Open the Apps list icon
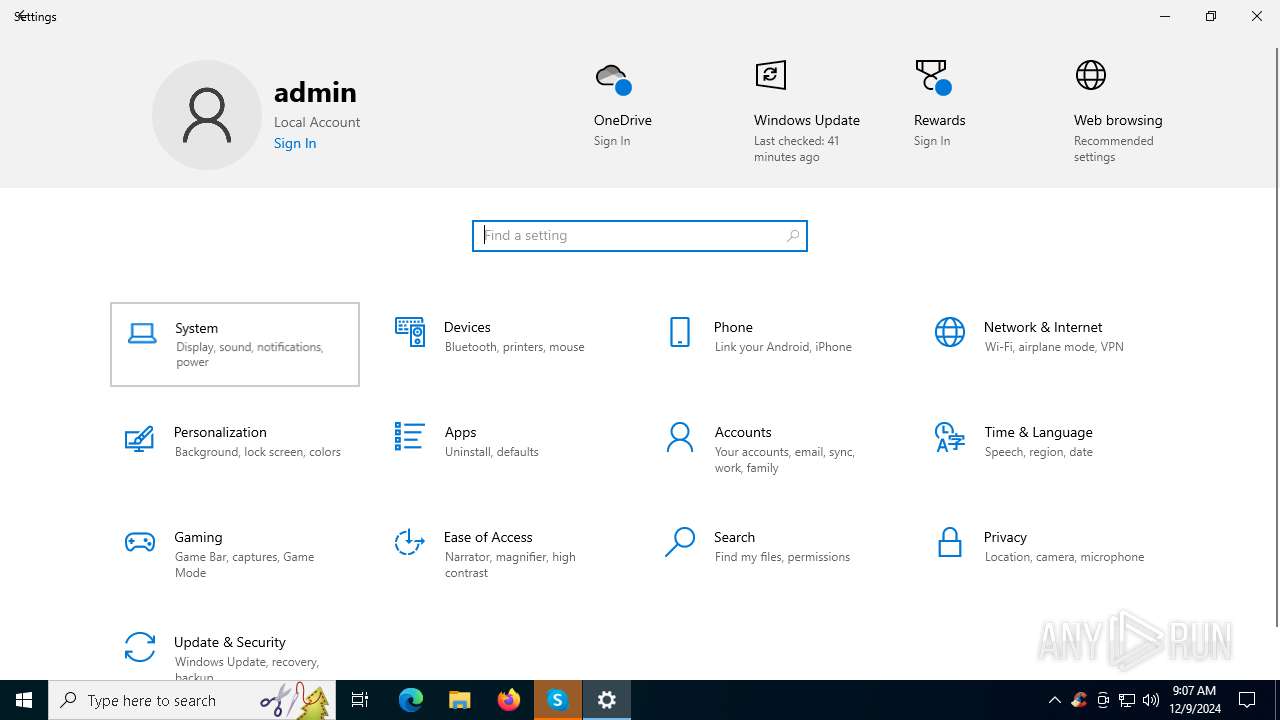 pos(409,436)
